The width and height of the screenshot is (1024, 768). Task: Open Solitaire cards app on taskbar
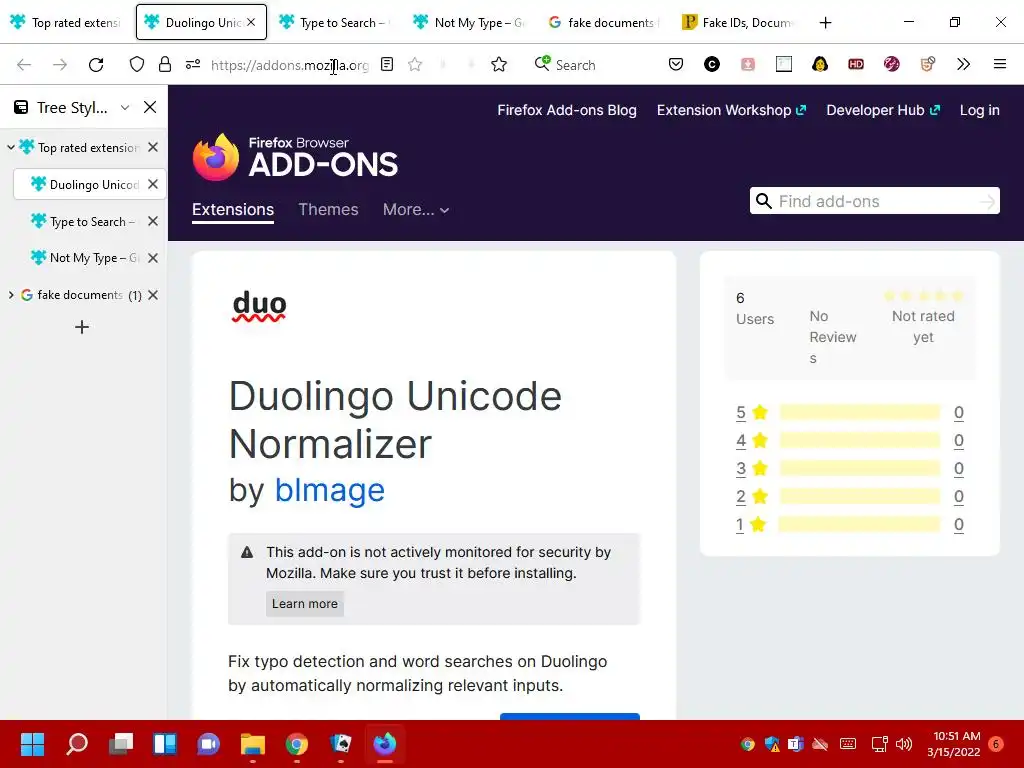(x=341, y=744)
